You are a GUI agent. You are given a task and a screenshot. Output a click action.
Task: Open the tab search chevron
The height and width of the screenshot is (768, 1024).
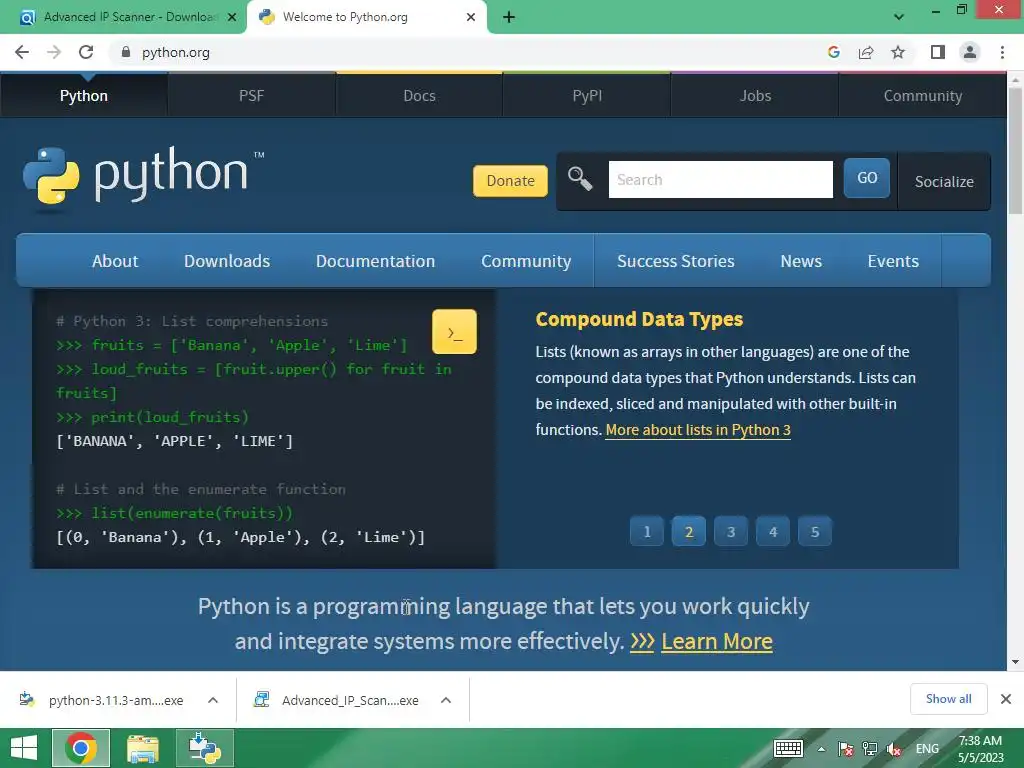click(899, 17)
